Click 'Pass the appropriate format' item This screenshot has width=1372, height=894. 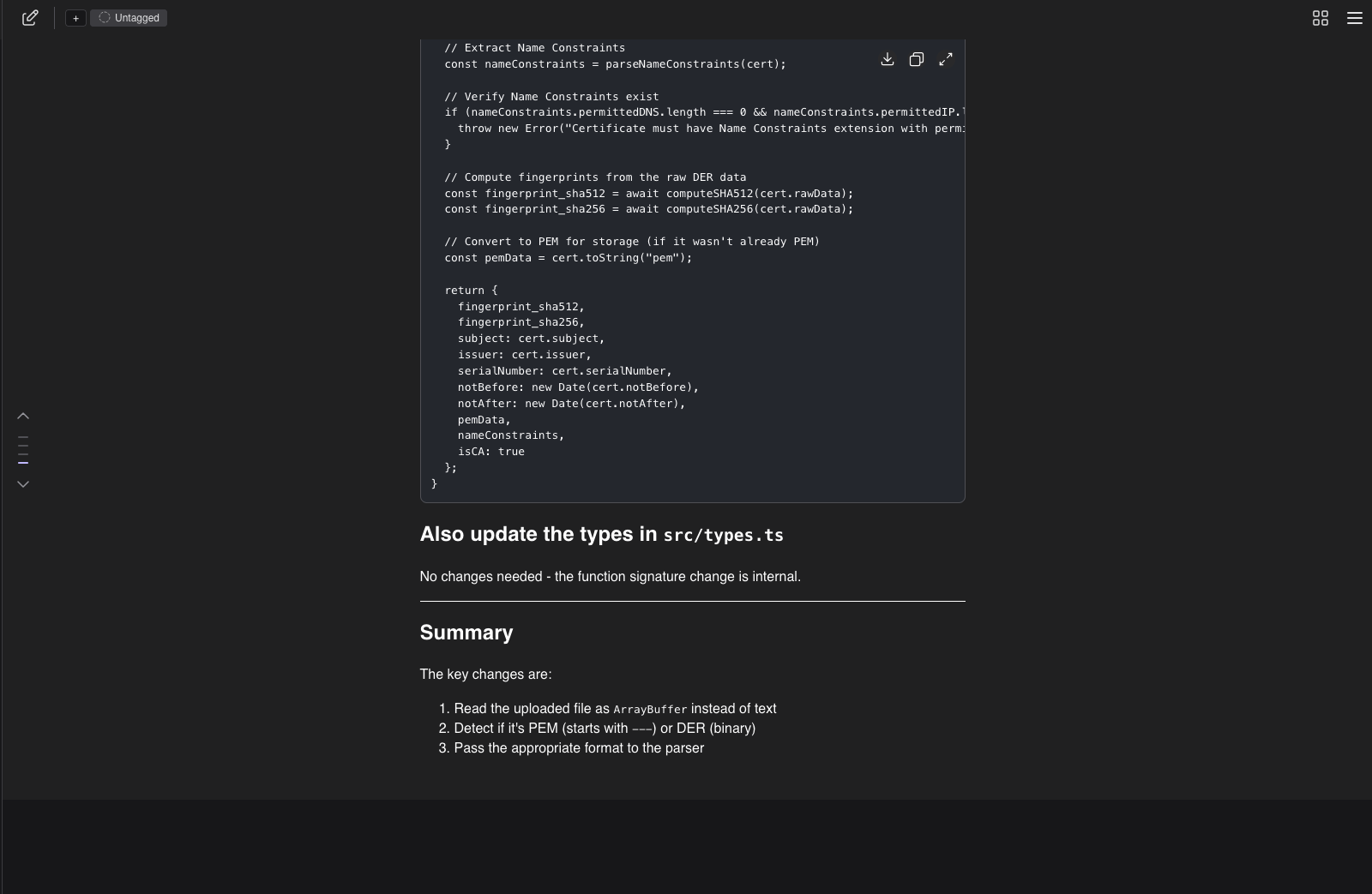tap(579, 748)
